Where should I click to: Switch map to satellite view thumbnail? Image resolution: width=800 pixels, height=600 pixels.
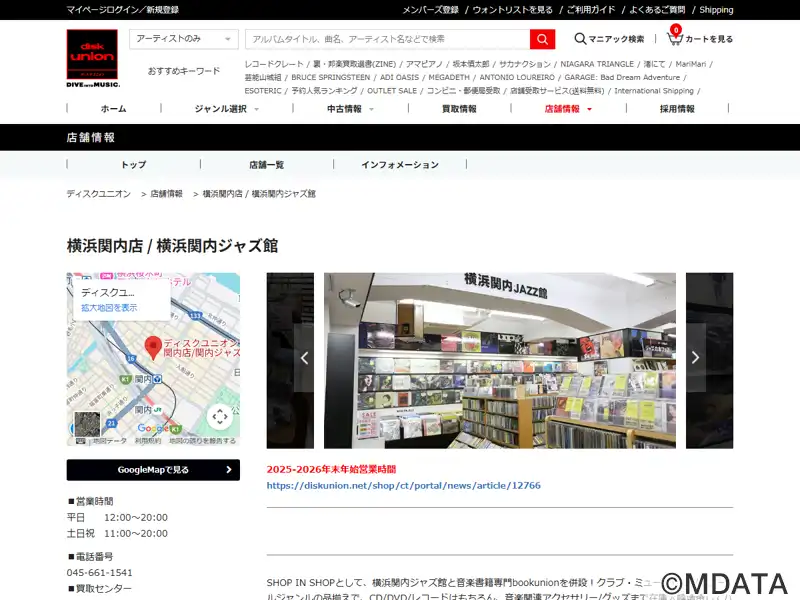pos(87,423)
